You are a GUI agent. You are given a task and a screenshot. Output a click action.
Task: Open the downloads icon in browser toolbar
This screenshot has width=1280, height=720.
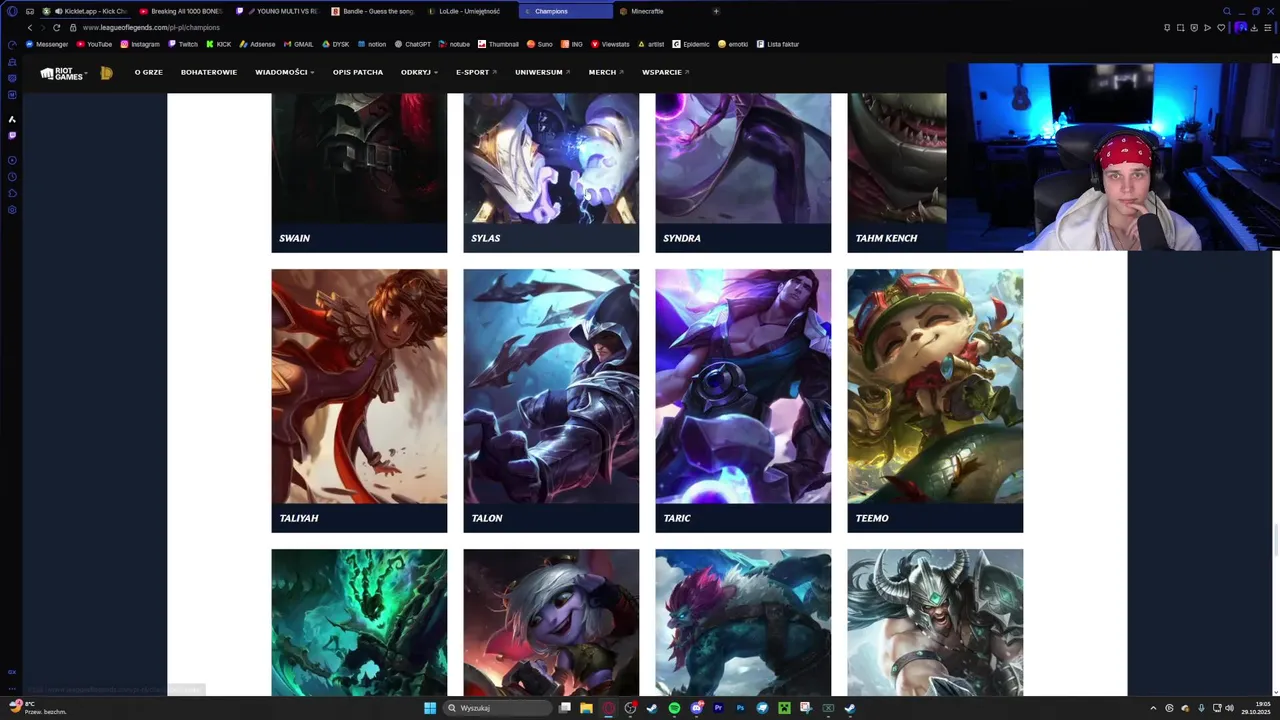coord(1254,27)
